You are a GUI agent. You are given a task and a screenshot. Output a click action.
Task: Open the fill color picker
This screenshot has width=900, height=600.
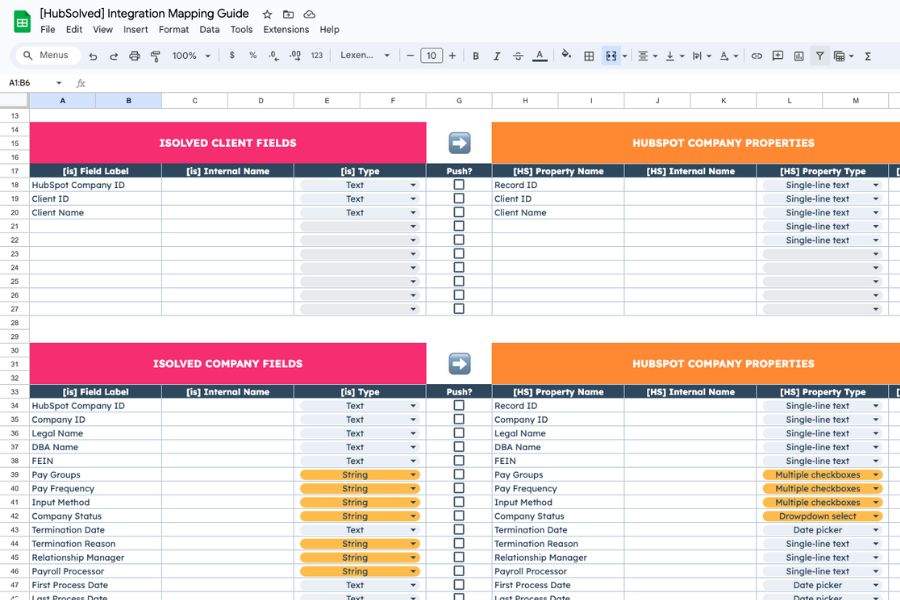pos(566,55)
